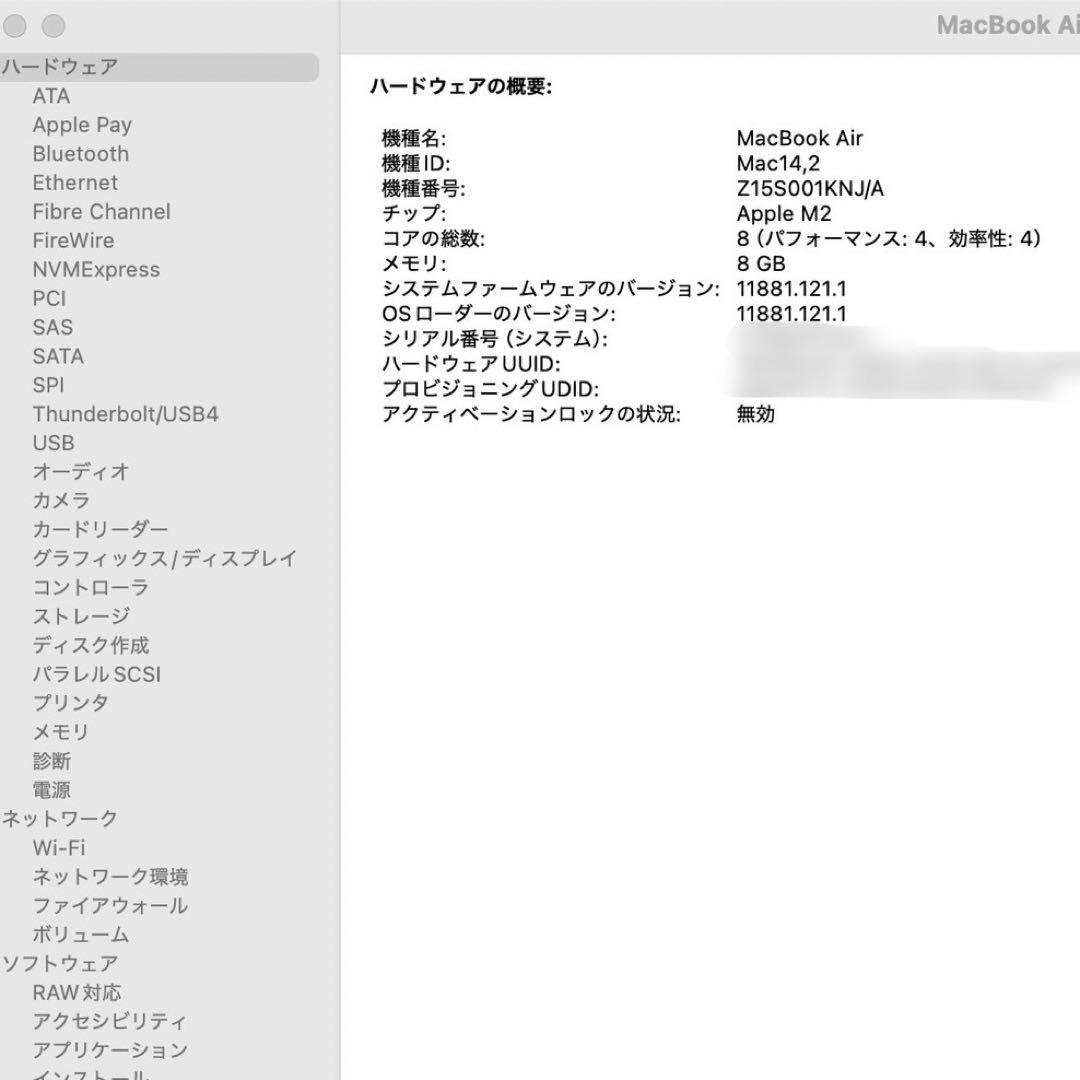
Task: Select グラフィックス/ディスプレイ in the sidebar
Action: (165, 558)
